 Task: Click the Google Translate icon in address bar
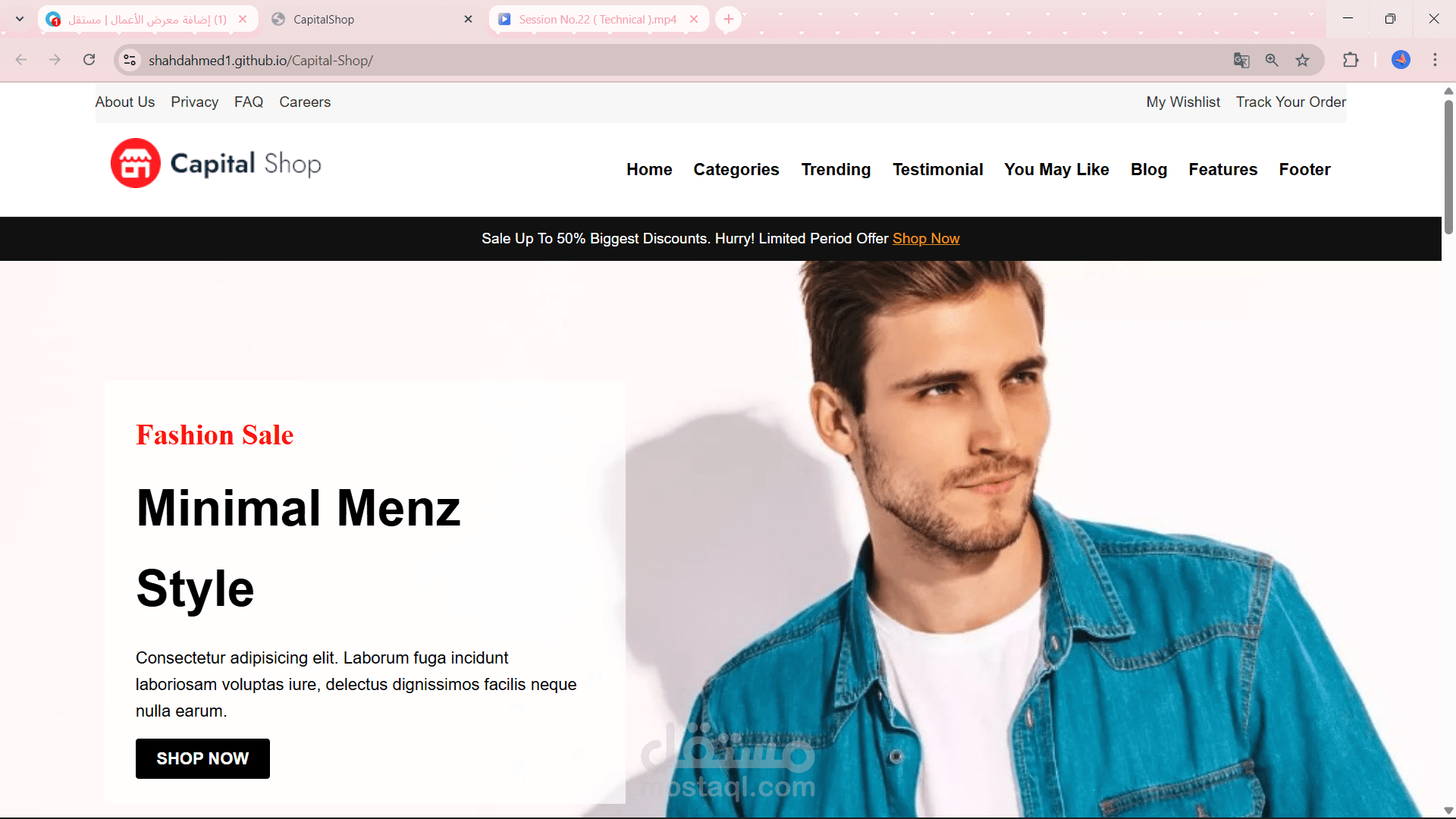click(1241, 60)
